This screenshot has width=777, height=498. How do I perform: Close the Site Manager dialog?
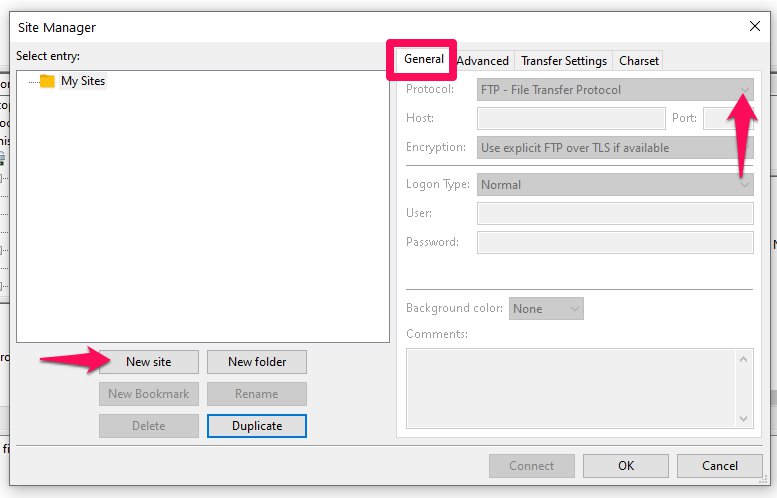click(x=754, y=26)
